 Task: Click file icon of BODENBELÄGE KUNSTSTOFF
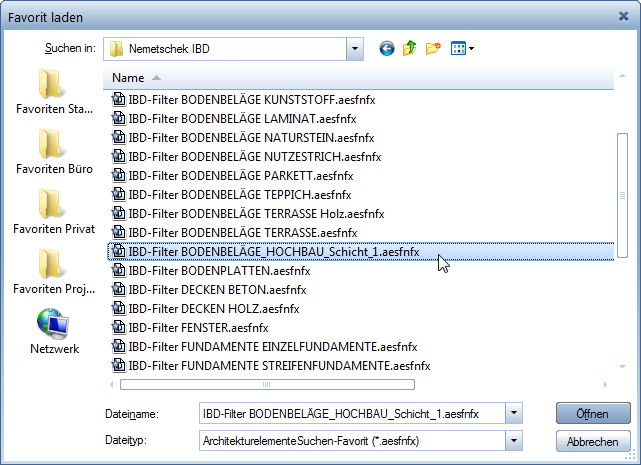coord(119,99)
